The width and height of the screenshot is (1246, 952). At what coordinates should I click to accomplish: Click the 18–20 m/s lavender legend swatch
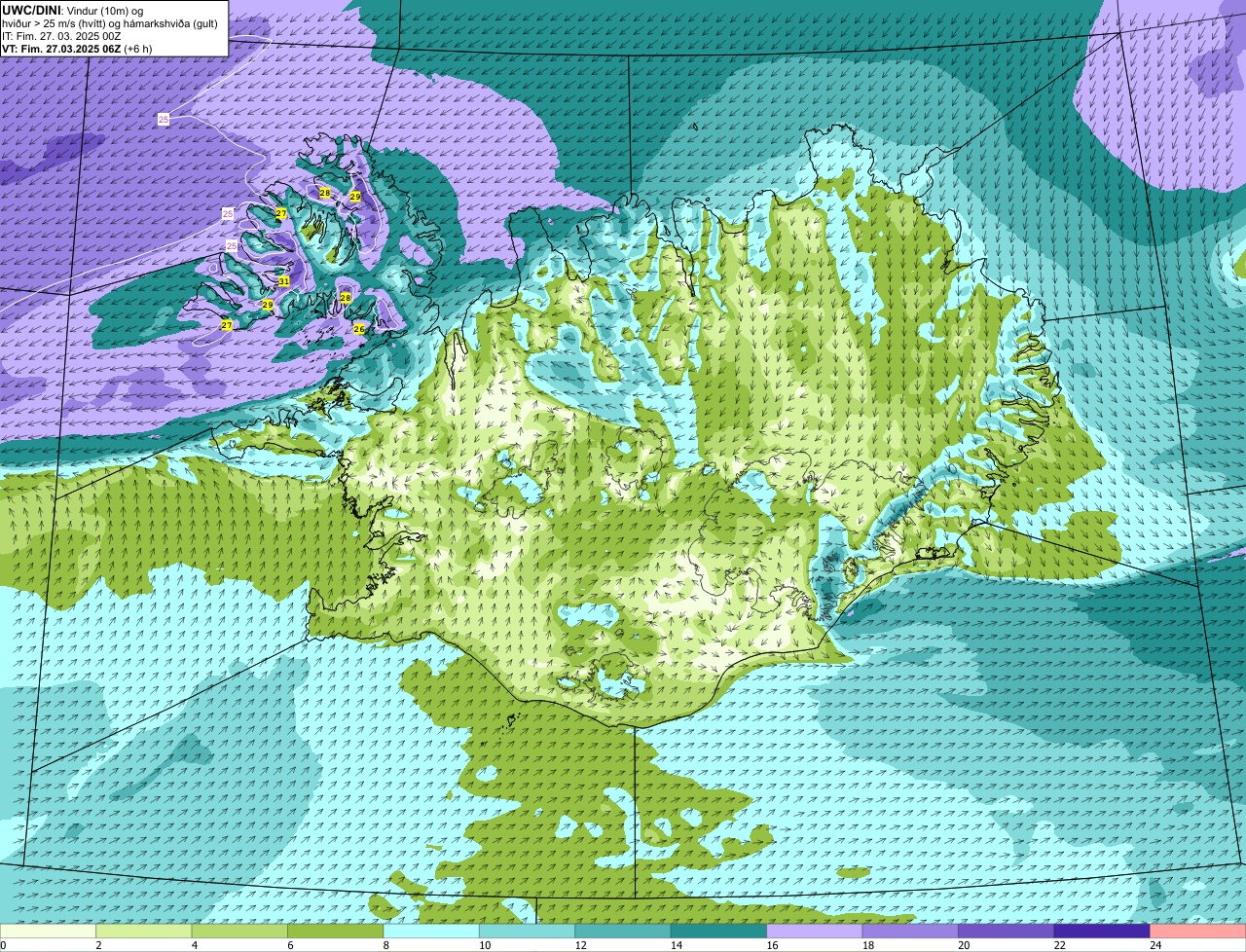coord(910,931)
